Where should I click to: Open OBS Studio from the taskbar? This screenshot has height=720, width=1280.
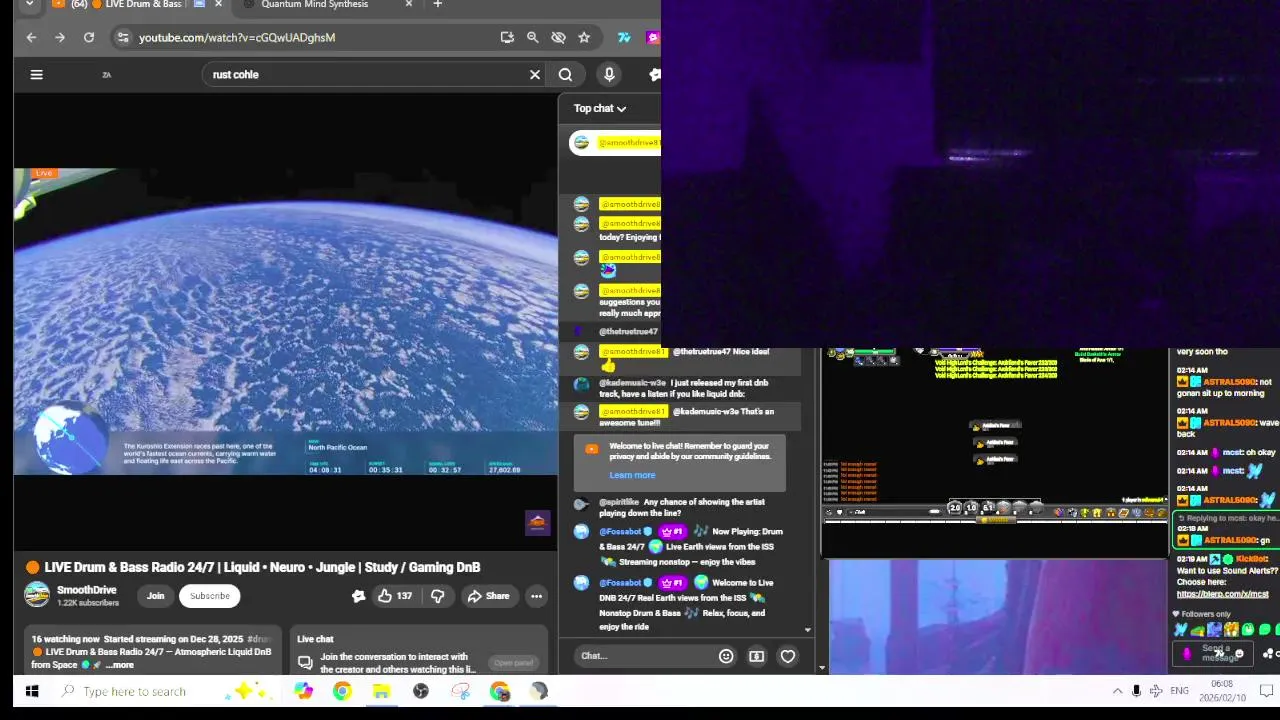[x=420, y=691]
